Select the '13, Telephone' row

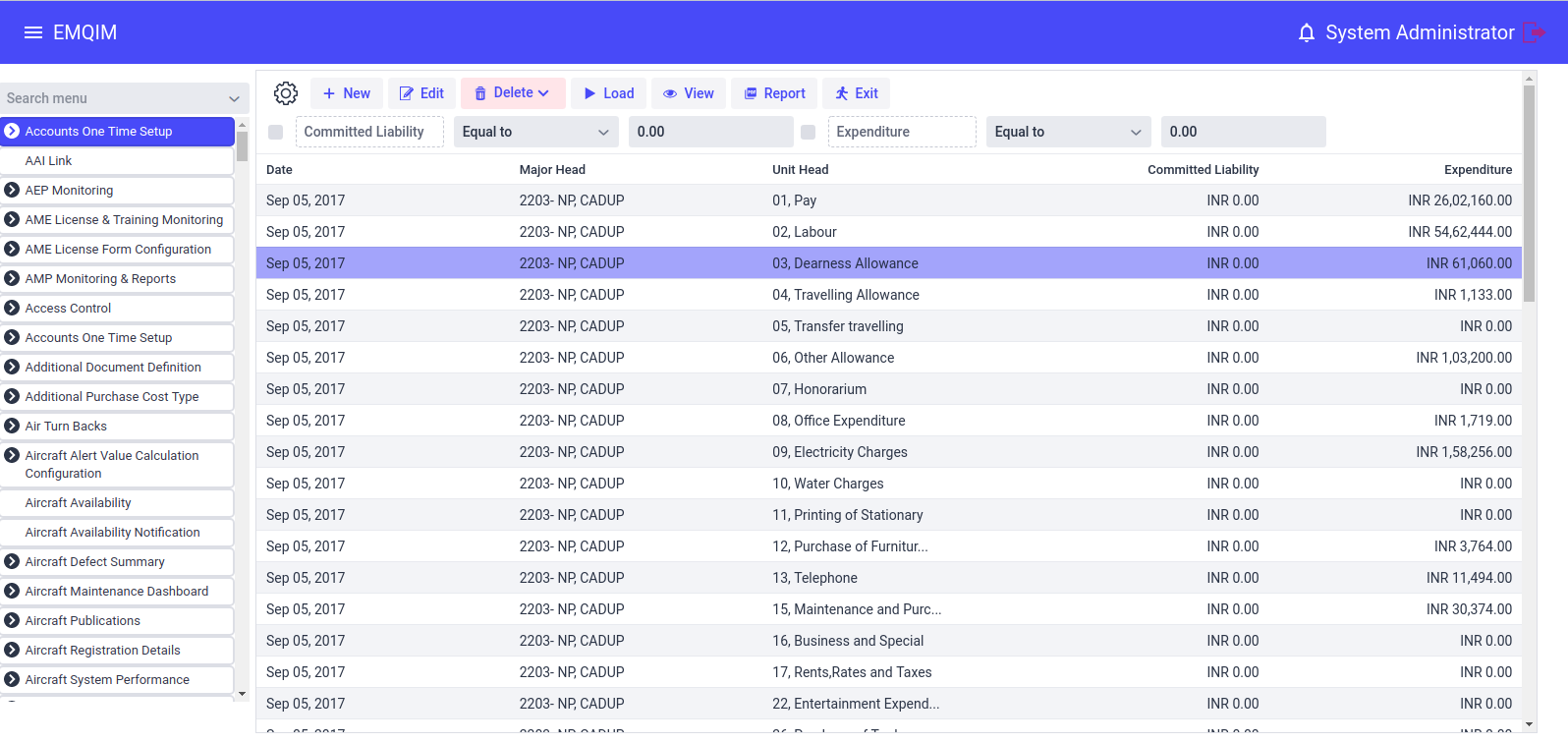point(889,578)
